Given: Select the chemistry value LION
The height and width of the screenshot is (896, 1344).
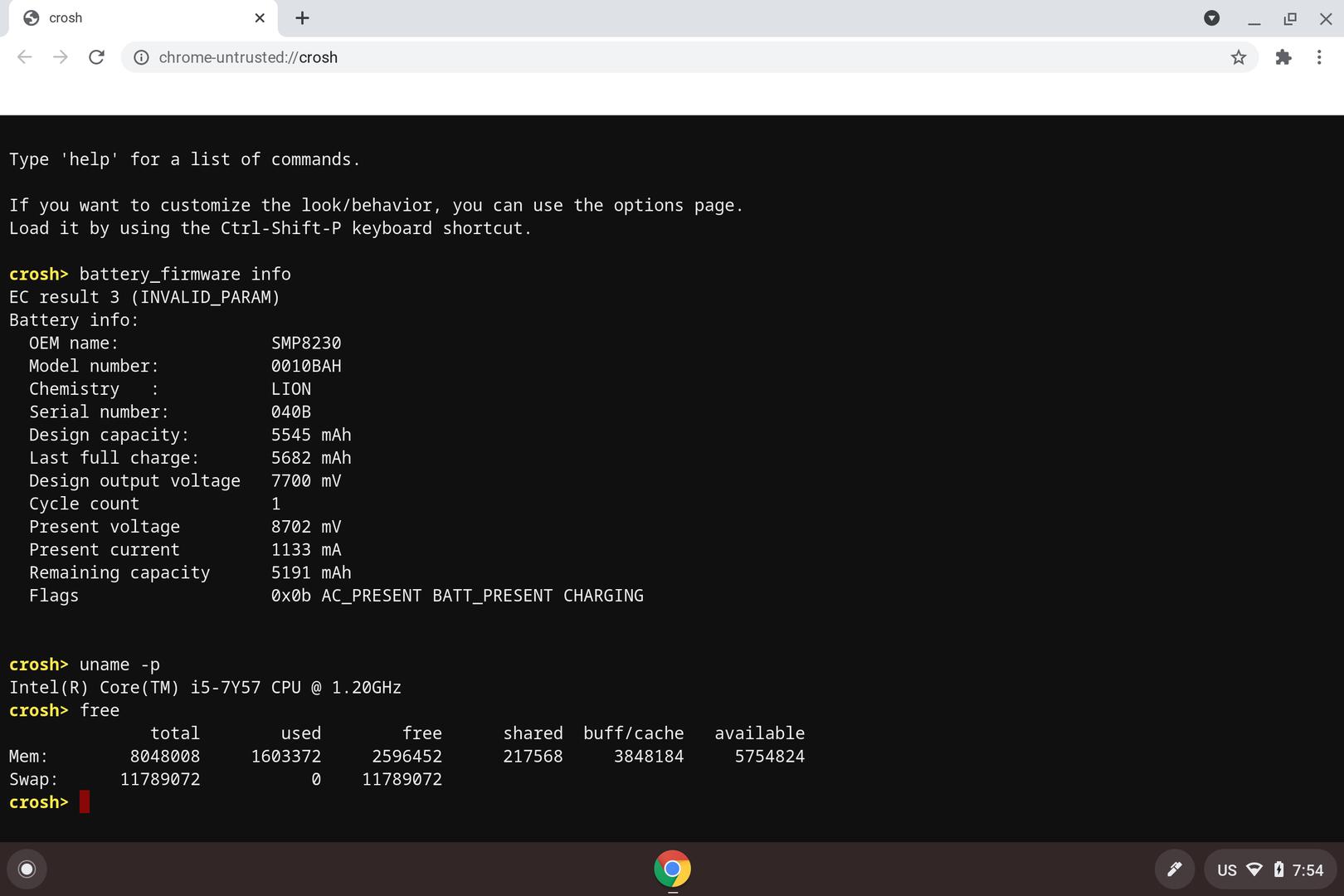Looking at the screenshot, I should [x=291, y=389].
